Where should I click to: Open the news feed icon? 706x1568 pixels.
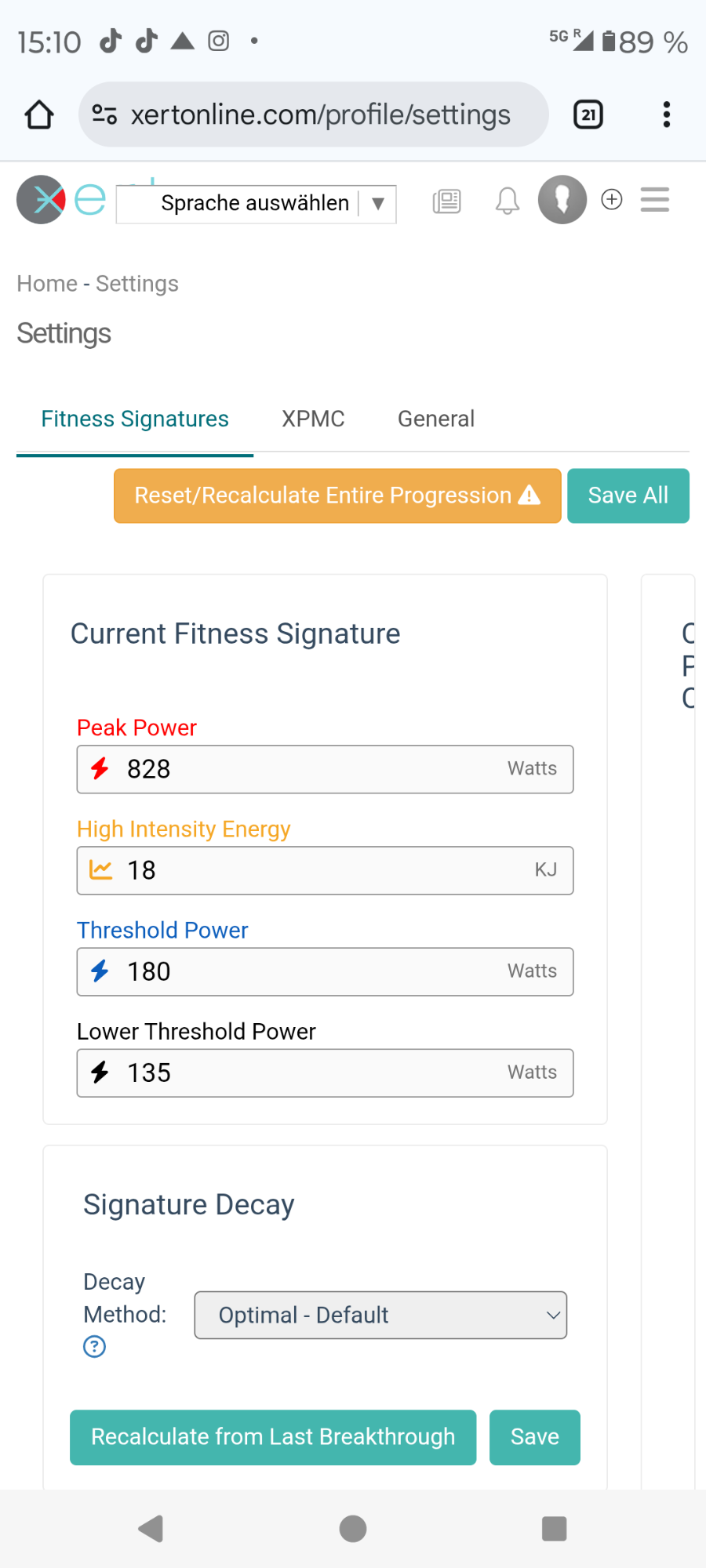coord(446,201)
